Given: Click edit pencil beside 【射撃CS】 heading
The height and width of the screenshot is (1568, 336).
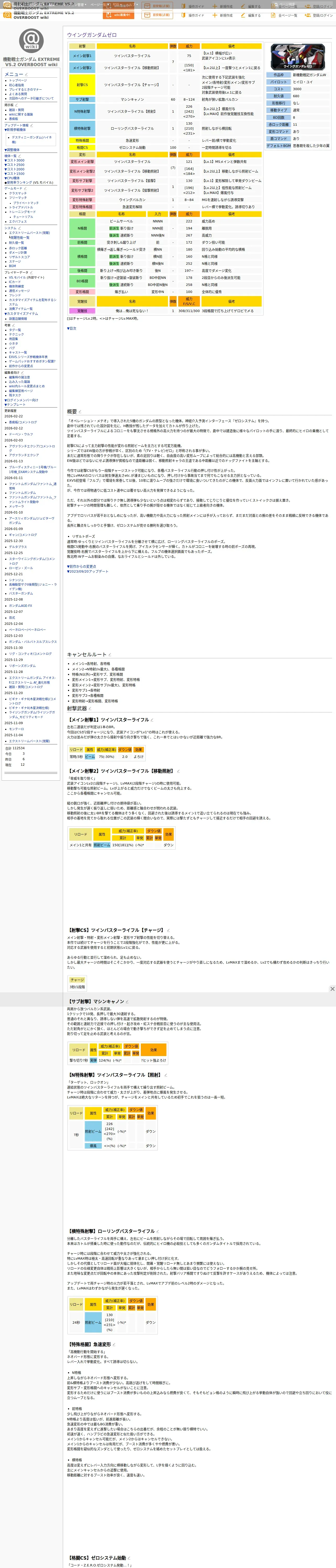Looking at the screenshot, I should coord(168,930).
